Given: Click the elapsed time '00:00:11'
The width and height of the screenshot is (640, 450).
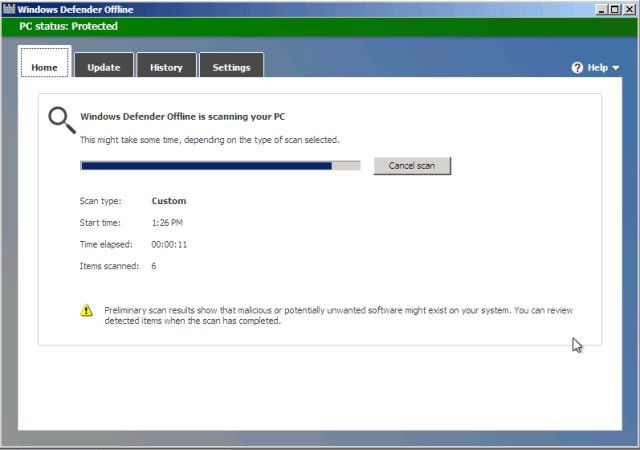Looking at the screenshot, I should point(169,244).
